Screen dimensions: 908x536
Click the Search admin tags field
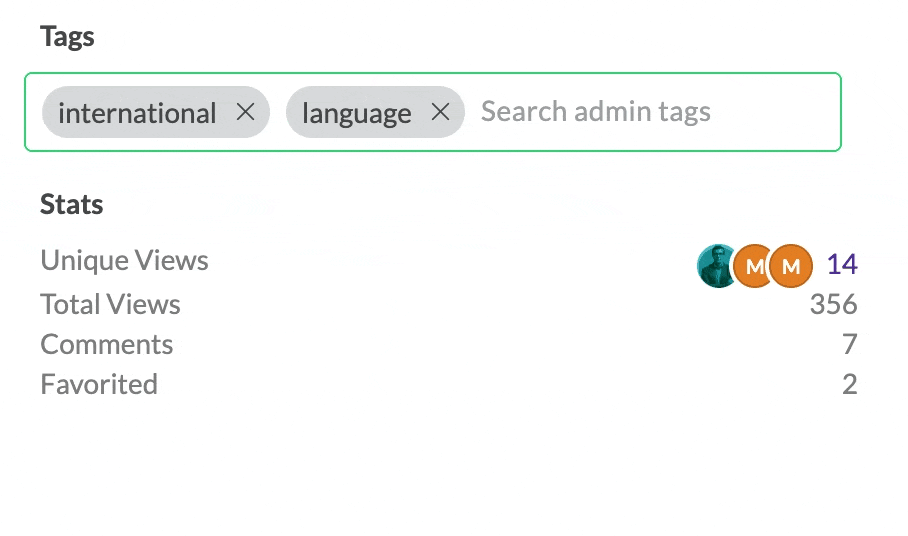coord(596,112)
